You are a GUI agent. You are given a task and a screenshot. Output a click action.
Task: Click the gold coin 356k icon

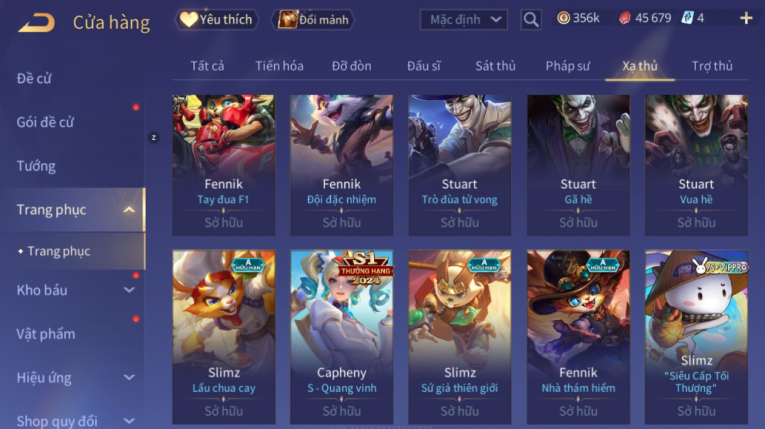coord(563,18)
